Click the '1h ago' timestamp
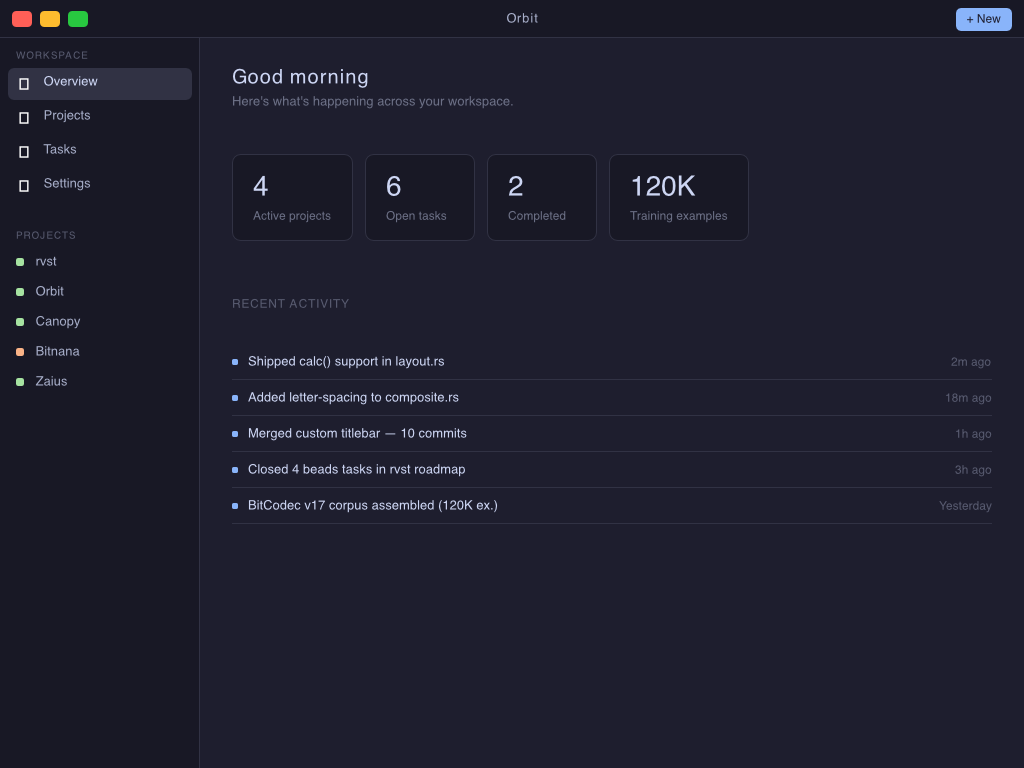The width and height of the screenshot is (1024, 768). [973, 434]
